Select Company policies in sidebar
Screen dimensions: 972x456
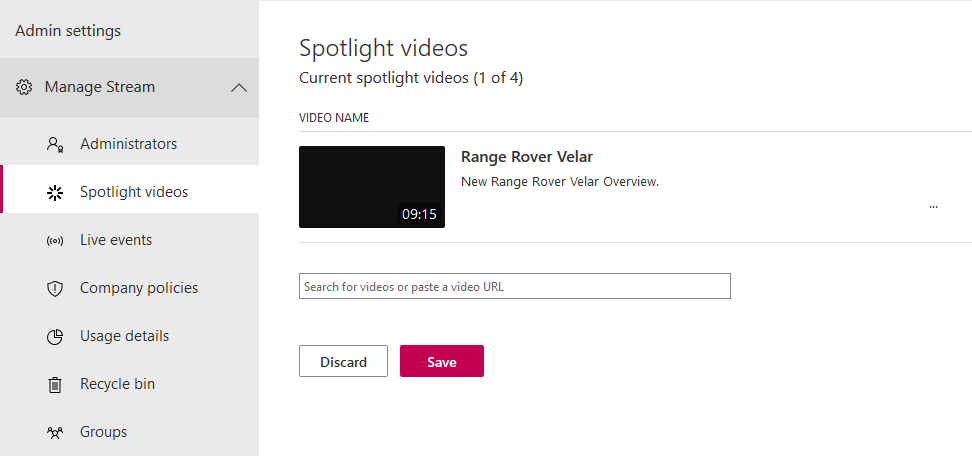139,288
